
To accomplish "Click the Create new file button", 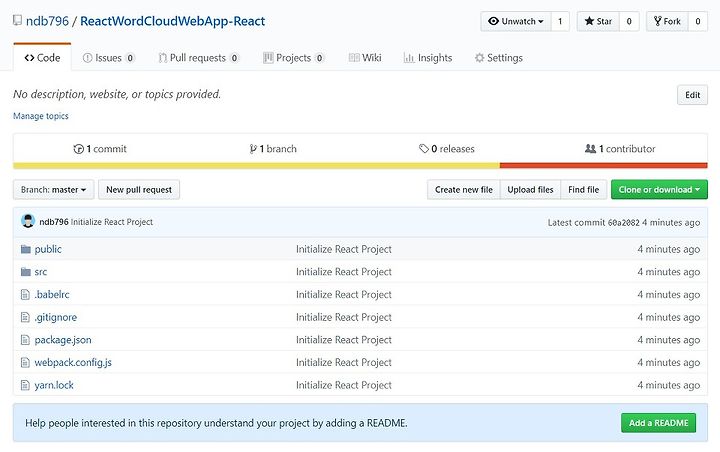I will pyautogui.click(x=464, y=190).
